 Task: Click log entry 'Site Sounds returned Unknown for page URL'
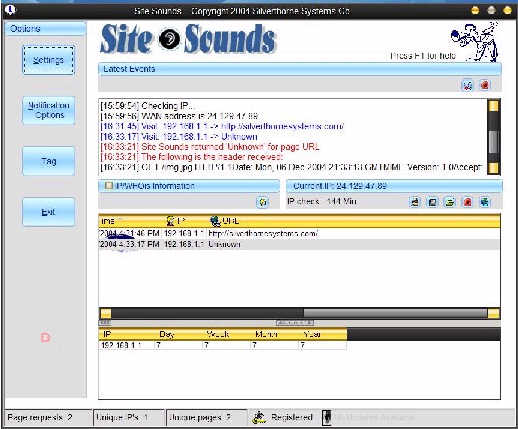[210, 147]
